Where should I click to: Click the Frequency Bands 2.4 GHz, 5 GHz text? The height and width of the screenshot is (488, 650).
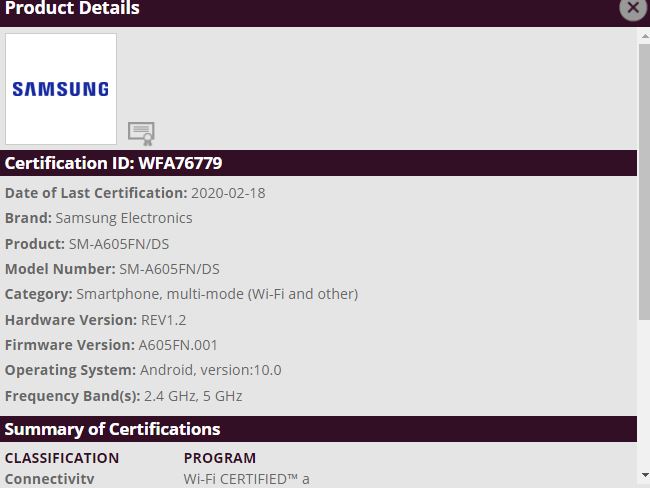pyautogui.click(x=193, y=396)
